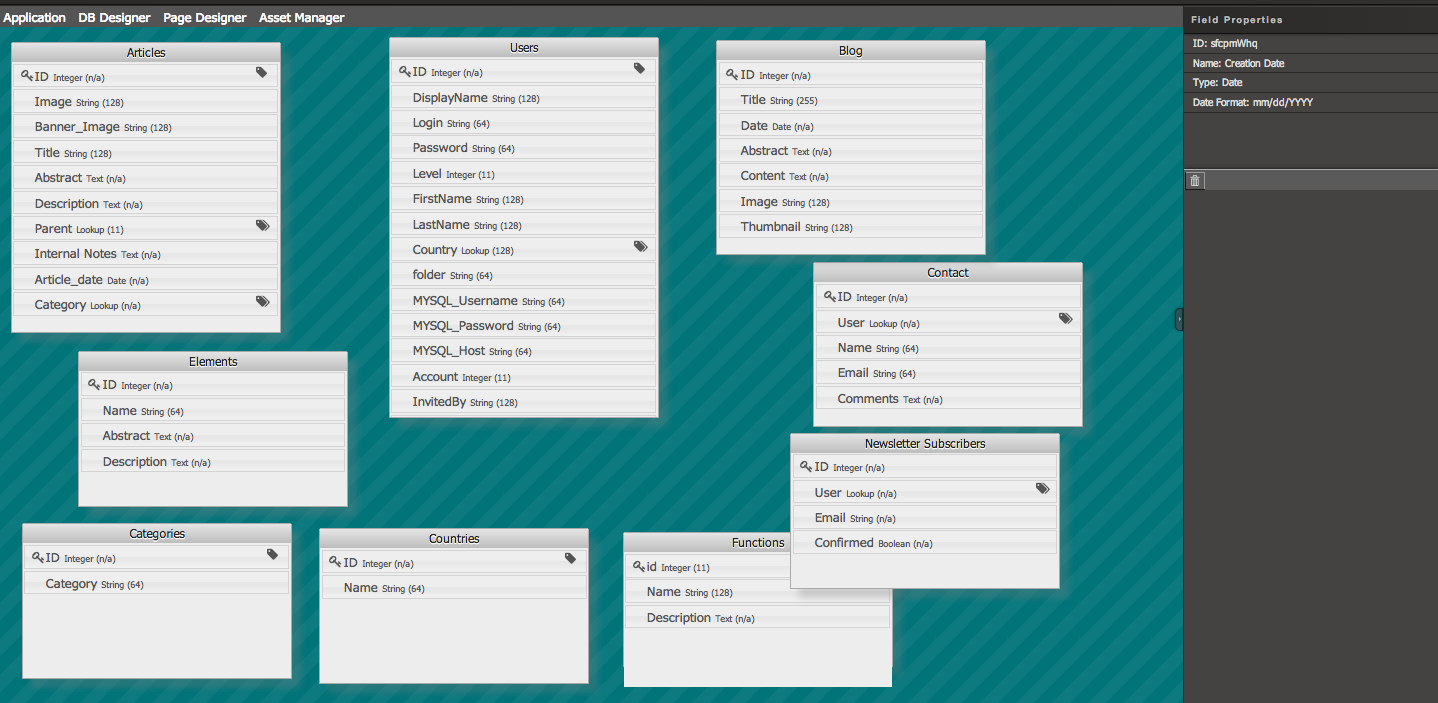Image resolution: width=1438 pixels, height=703 pixels.
Task: Click the key icon in Elements table
Action: [94, 384]
